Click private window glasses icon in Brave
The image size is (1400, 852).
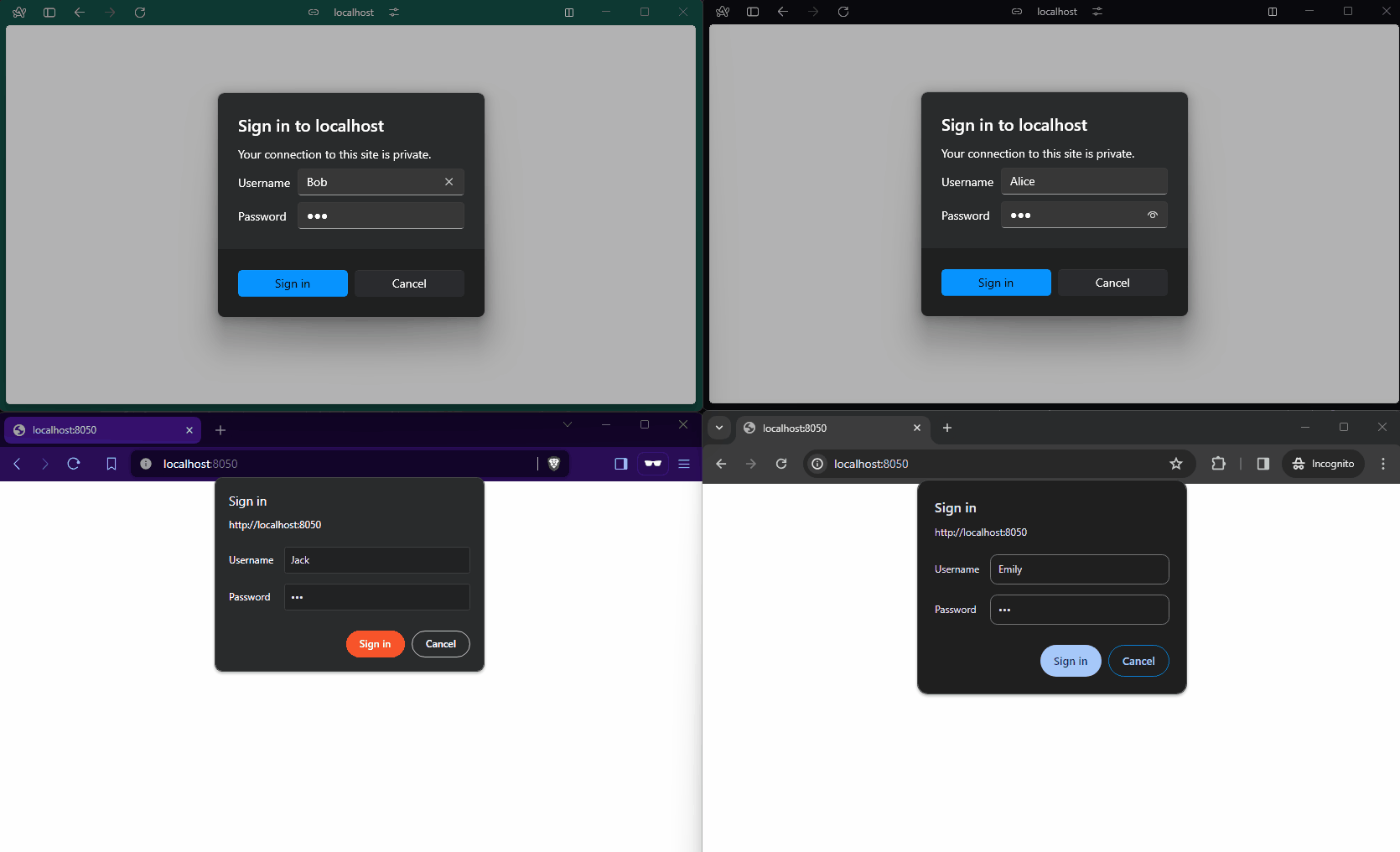(653, 464)
